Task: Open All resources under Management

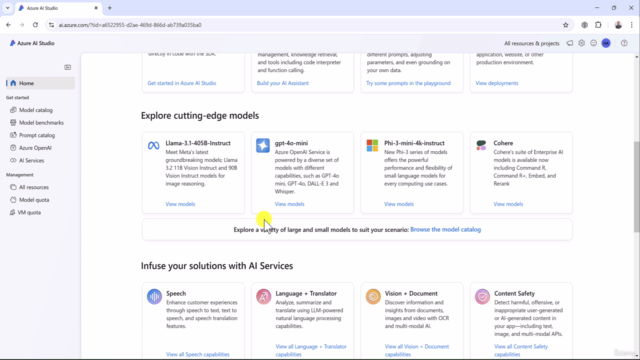Action: click(33, 187)
